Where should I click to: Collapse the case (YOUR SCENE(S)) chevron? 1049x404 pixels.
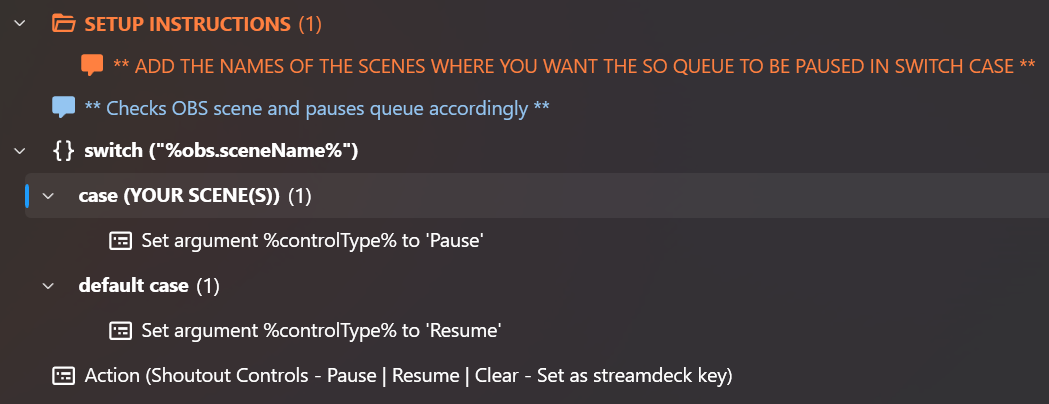pyautogui.click(x=48, y=197)
